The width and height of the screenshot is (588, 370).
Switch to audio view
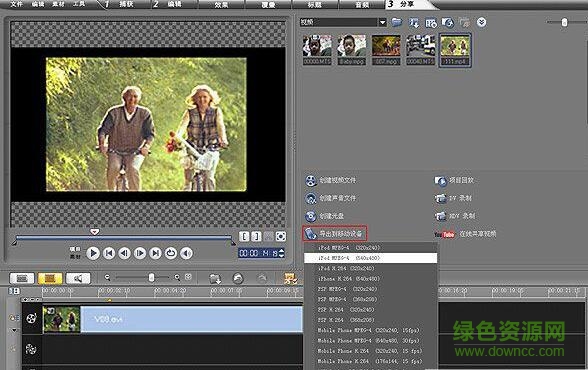pos(78,278)
